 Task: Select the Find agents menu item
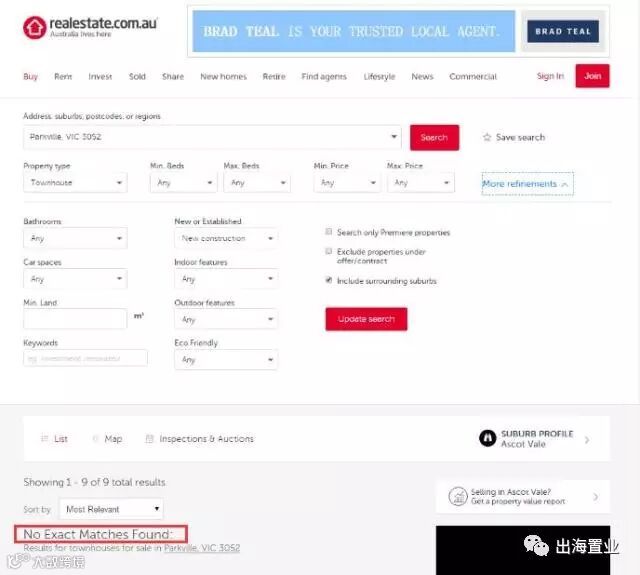coord(324,76)
